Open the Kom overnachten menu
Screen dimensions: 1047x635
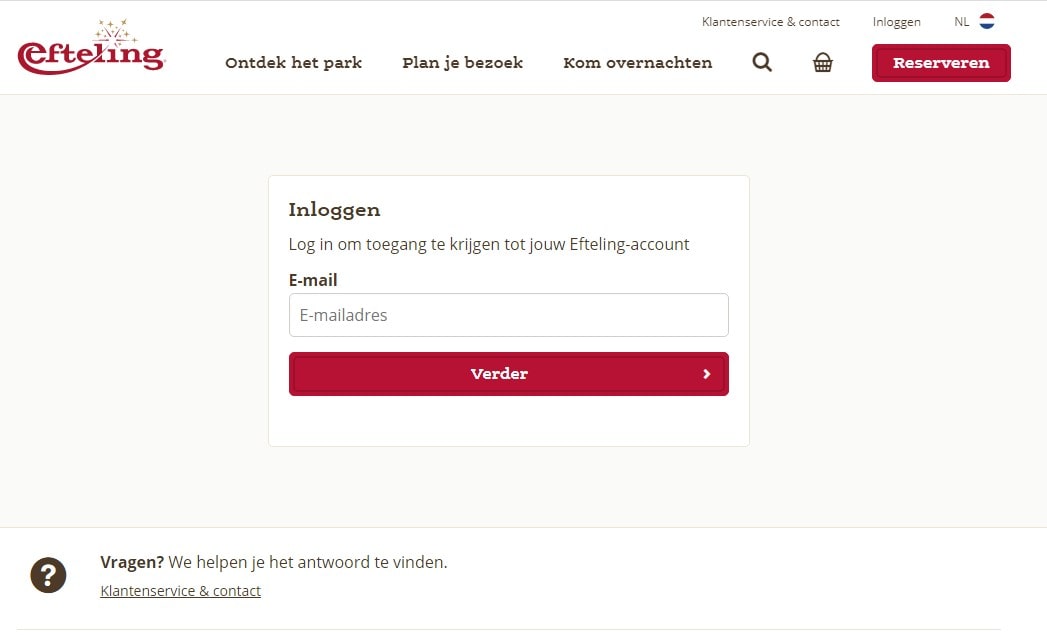tap(638, 63)
